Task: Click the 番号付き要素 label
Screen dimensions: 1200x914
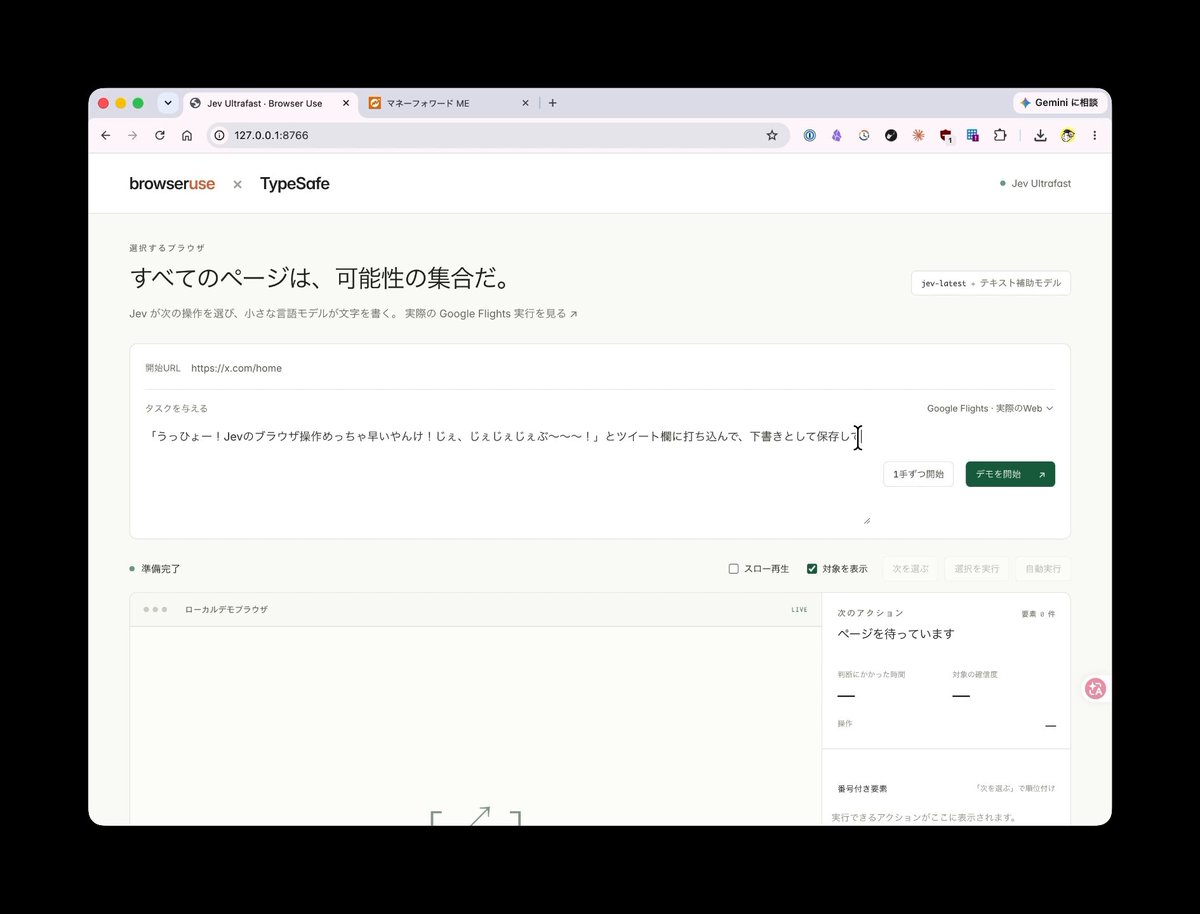Action: (862, 789)
